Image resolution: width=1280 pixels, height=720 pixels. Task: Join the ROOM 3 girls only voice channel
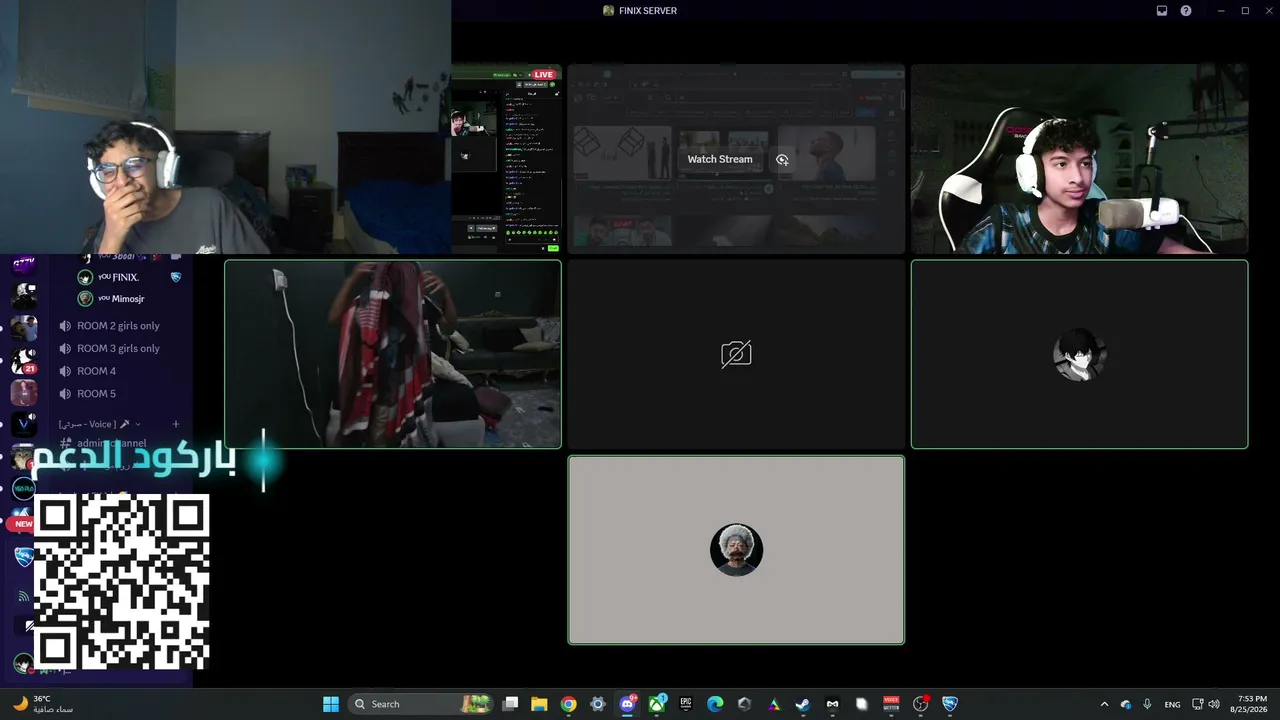118,349
